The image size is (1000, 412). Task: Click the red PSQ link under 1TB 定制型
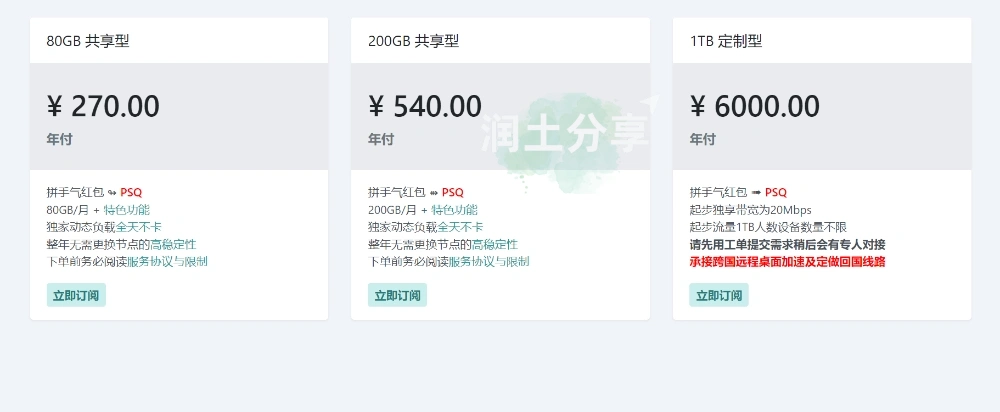776,192
